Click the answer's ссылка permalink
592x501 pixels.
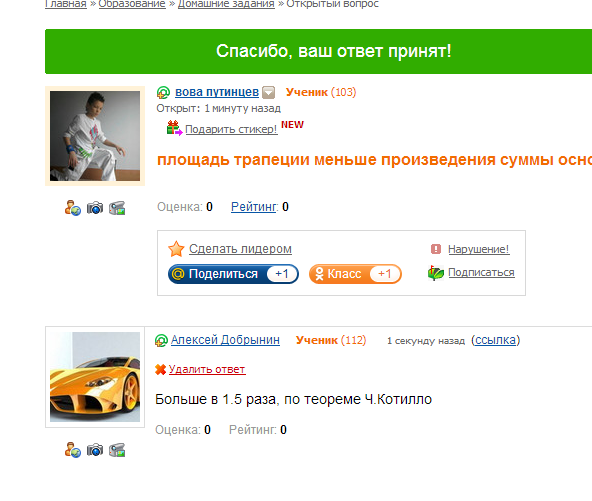tap(495, 340)
